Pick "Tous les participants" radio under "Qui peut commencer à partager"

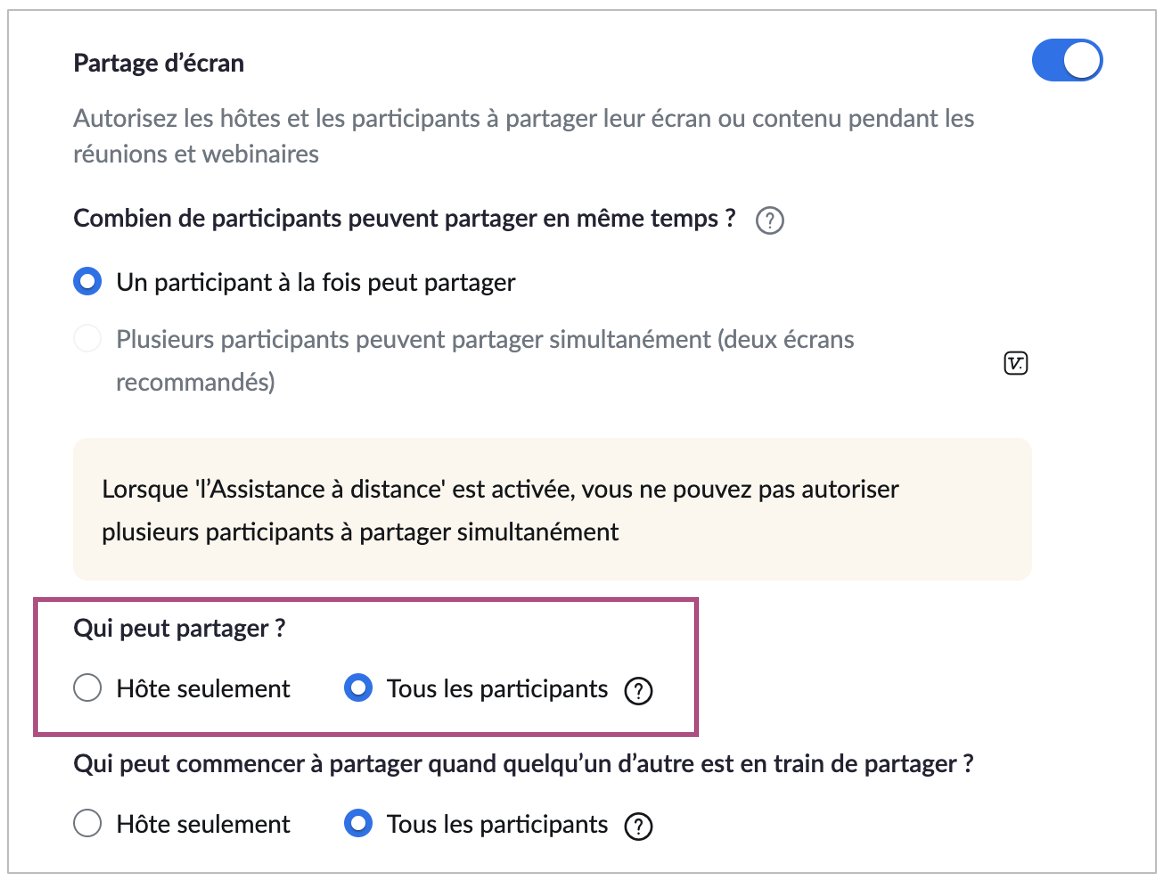[358, 824]
